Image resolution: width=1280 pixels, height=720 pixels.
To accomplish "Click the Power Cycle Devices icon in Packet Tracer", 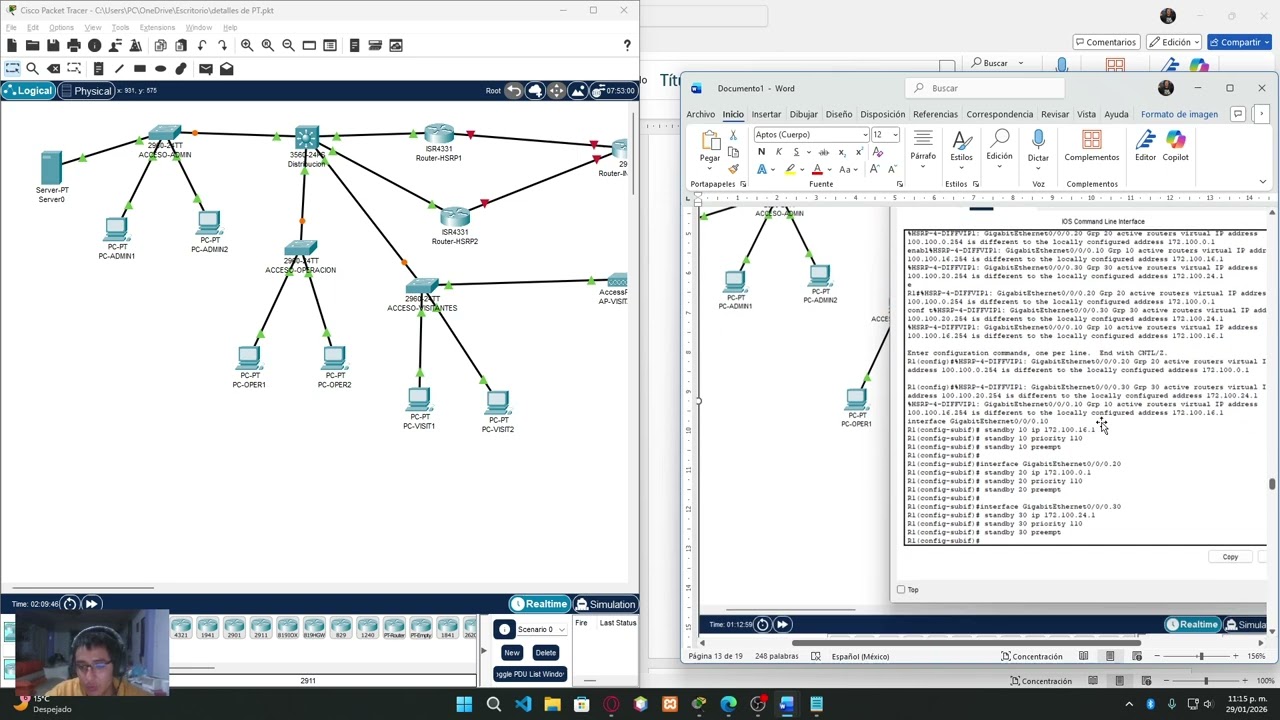I will pos(70,604).
